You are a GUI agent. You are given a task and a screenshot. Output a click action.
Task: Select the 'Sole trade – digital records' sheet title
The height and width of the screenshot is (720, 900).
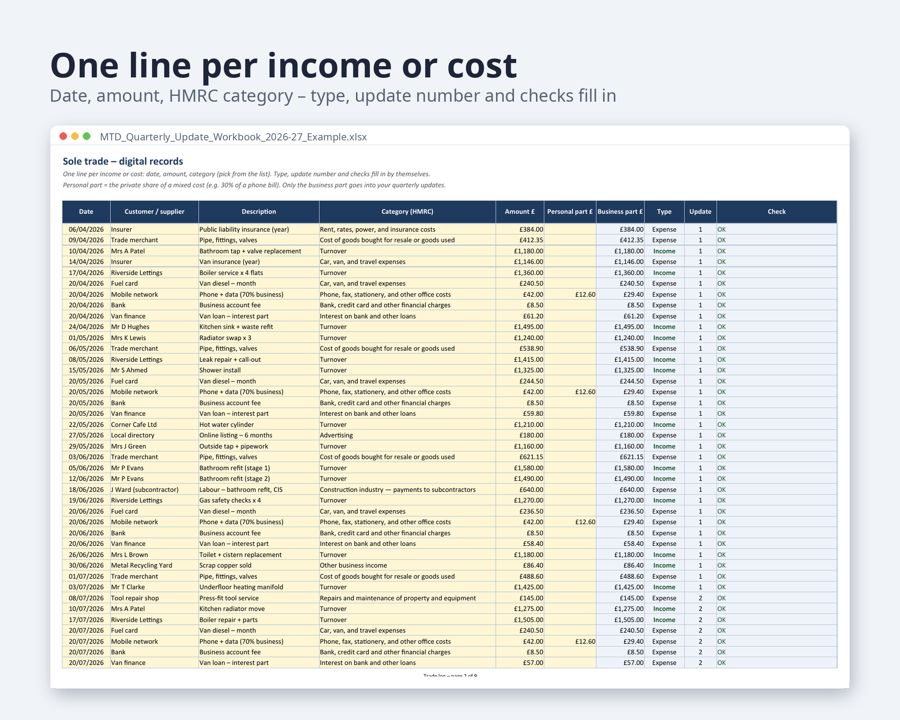click(123, 161)
